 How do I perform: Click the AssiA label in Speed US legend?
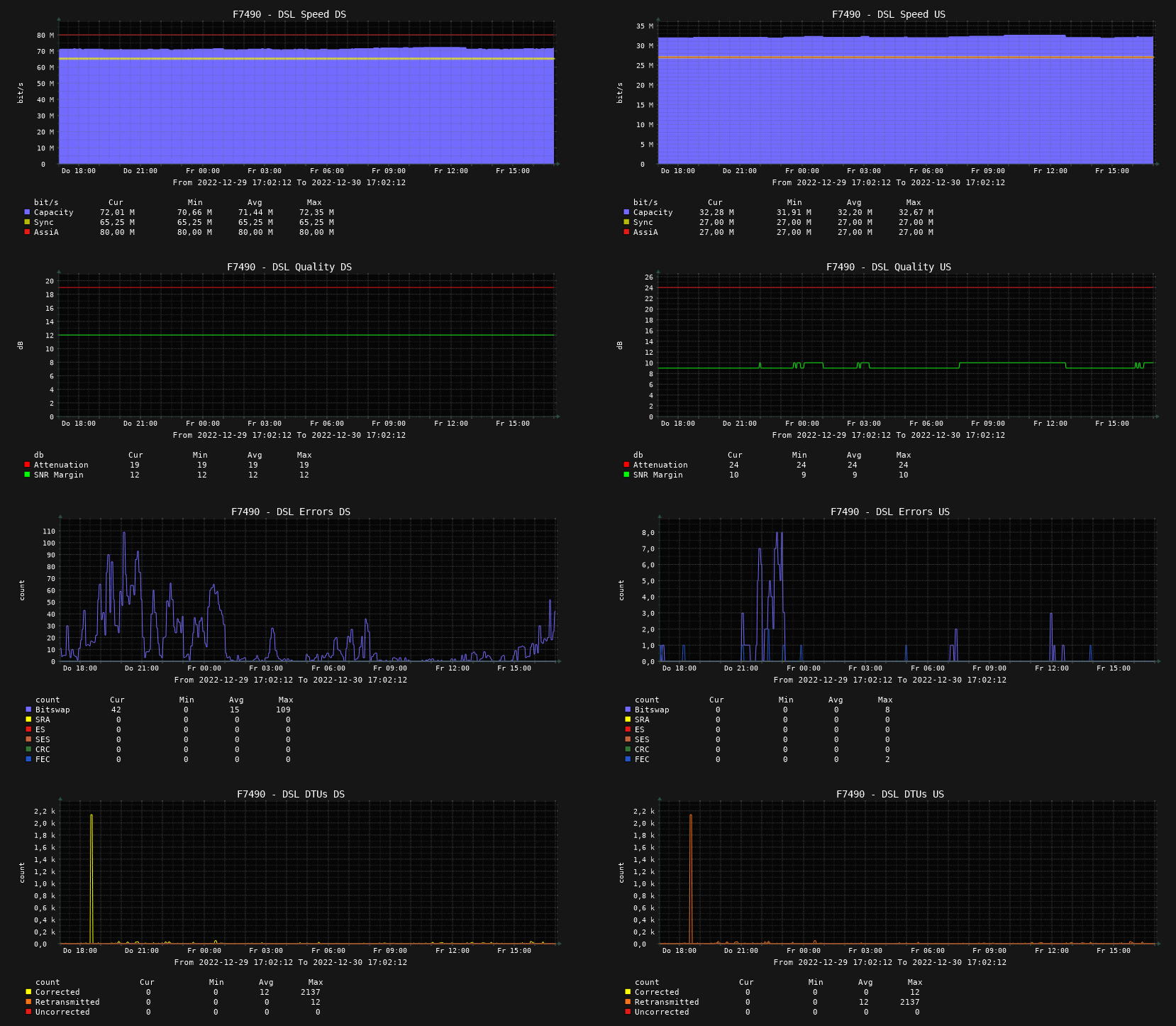point(645,232)
